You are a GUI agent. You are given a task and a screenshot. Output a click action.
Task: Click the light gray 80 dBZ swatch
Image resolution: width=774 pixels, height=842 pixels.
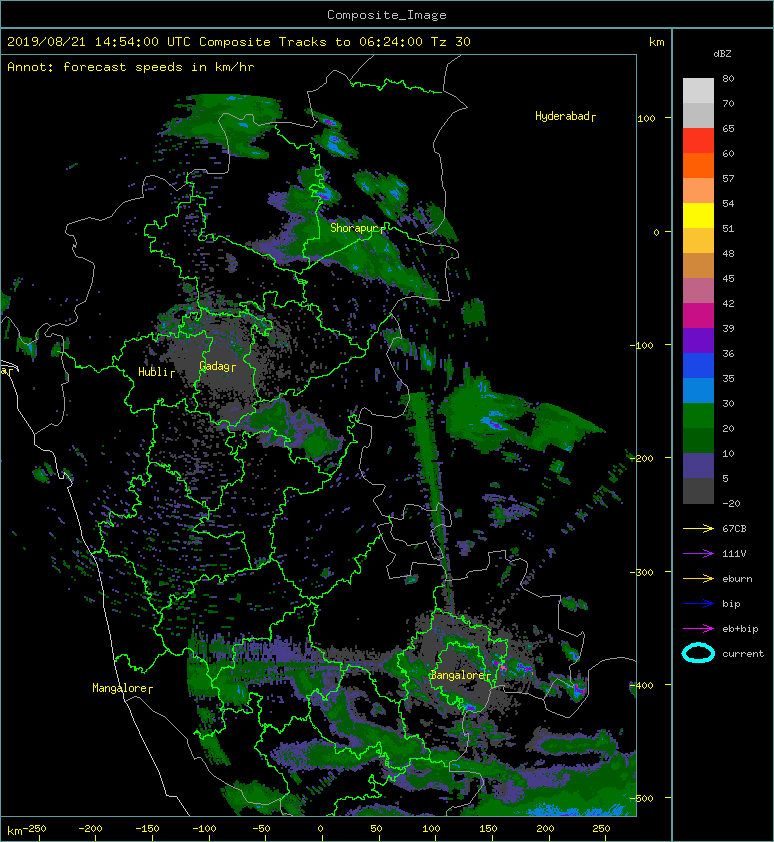tap(698, 90)
